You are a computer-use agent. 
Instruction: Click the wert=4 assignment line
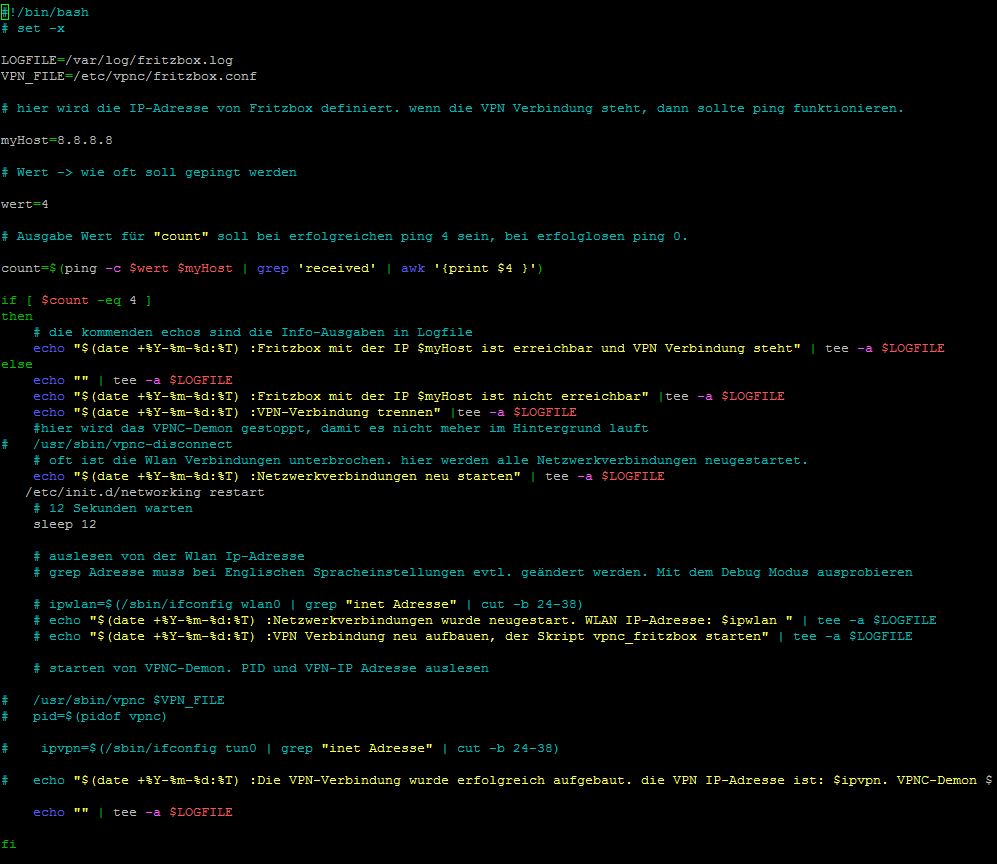[25, 204]
